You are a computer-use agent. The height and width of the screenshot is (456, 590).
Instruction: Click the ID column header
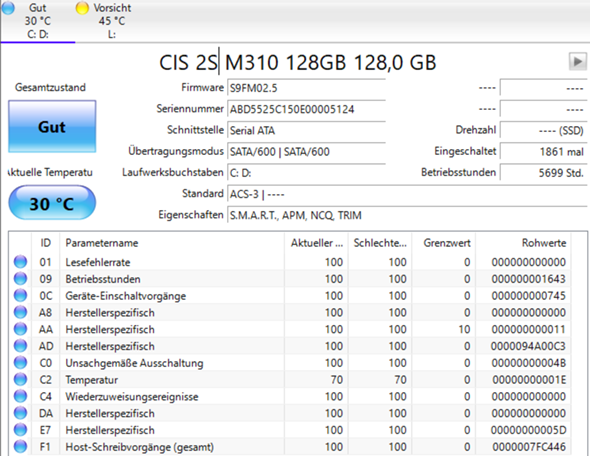coord(46,243)
